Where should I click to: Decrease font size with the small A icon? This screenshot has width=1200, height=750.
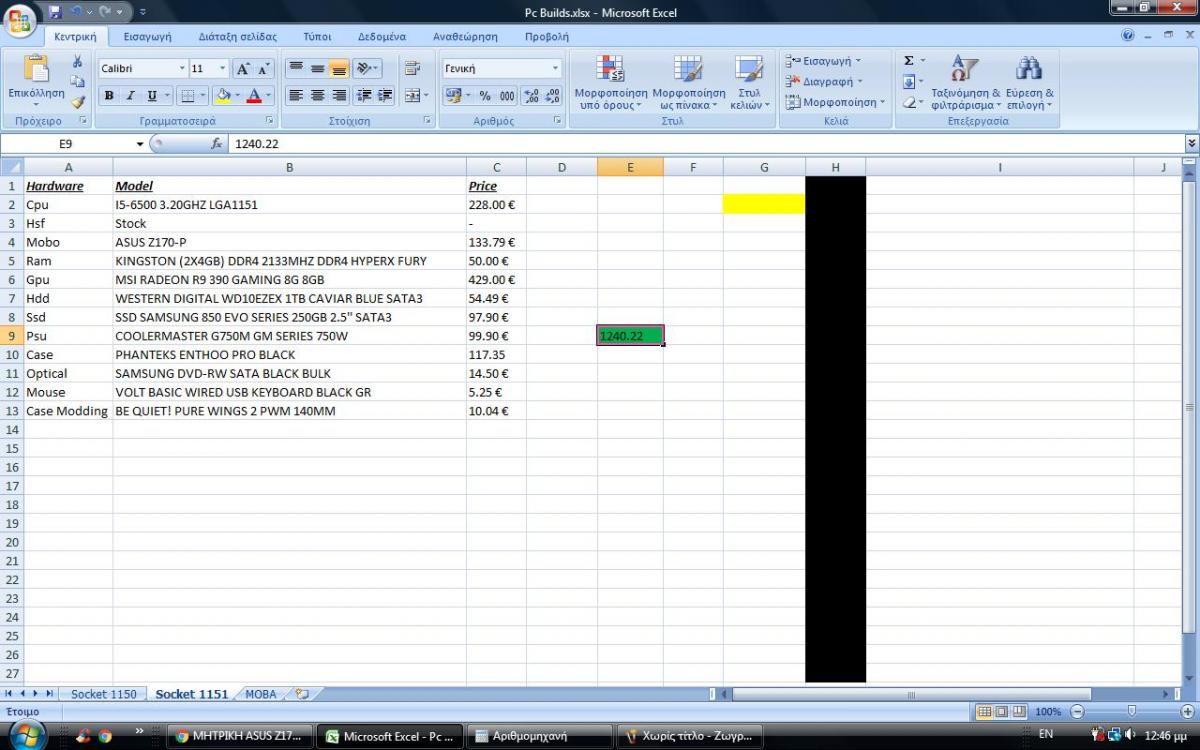264,69
